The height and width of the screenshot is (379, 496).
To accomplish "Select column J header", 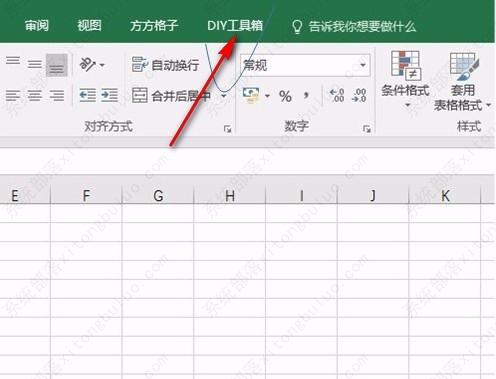I will [x=373, y=195].
